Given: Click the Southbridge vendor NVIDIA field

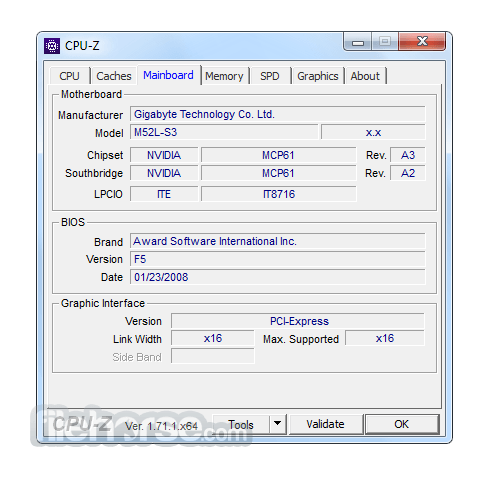Looking at the screenshot, I should coord(164,173).
